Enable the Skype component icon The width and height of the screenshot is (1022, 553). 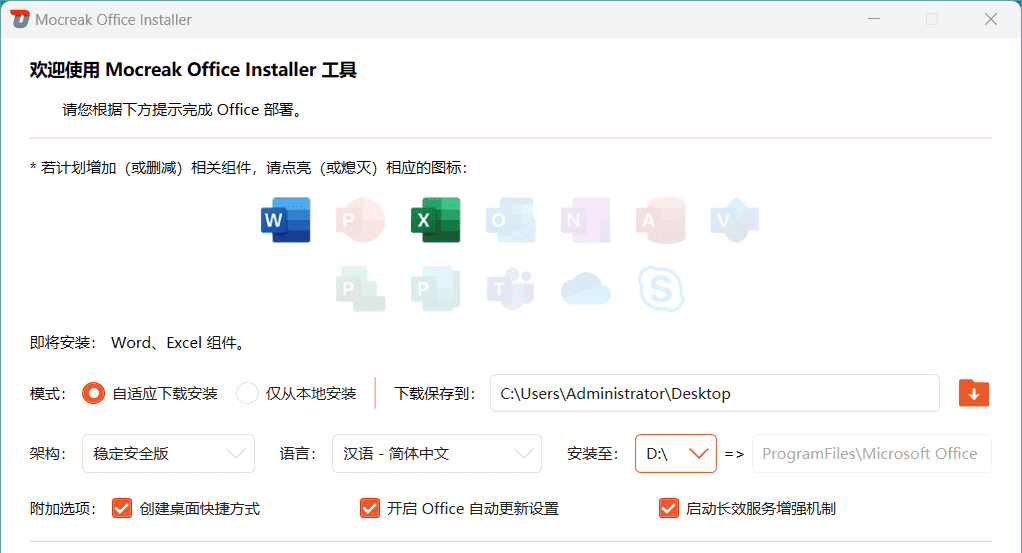pyautogui.click(x=661, y=289)
